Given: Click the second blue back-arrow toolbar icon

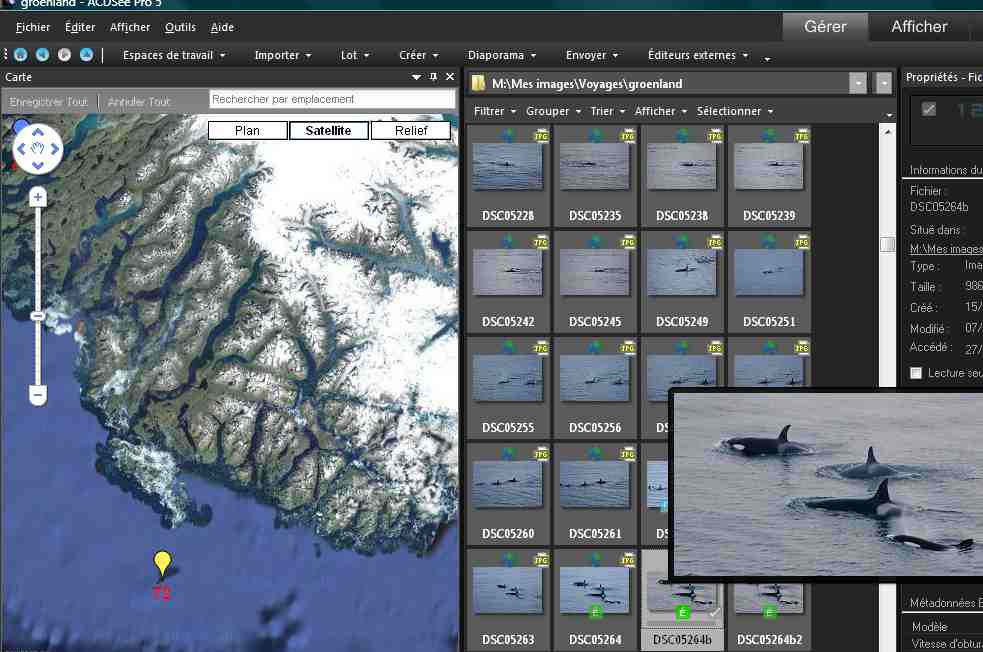Looking at the screenshot, I should tap(42, 55).
